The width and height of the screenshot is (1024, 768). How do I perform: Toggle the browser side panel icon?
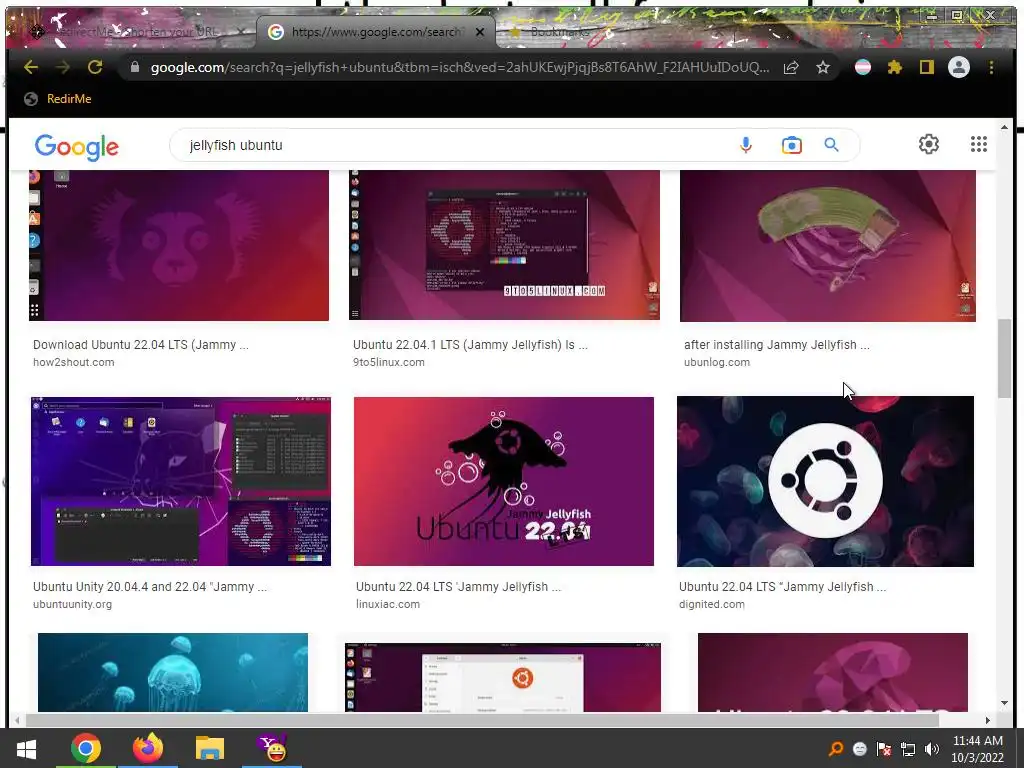coord(926,67)
